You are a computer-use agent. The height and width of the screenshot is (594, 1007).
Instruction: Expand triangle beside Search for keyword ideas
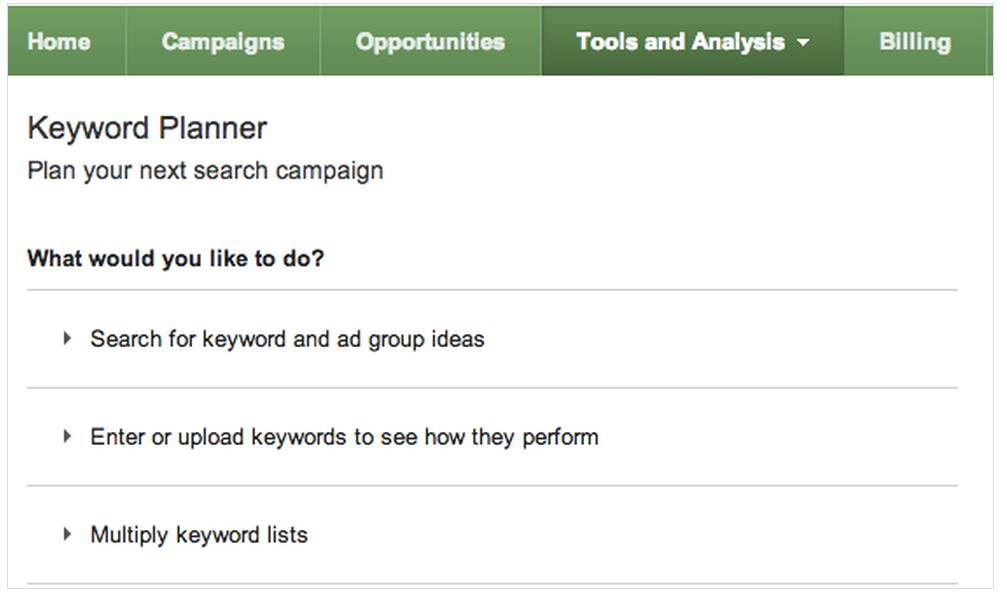pyautogui.click(x=67, y=339)
